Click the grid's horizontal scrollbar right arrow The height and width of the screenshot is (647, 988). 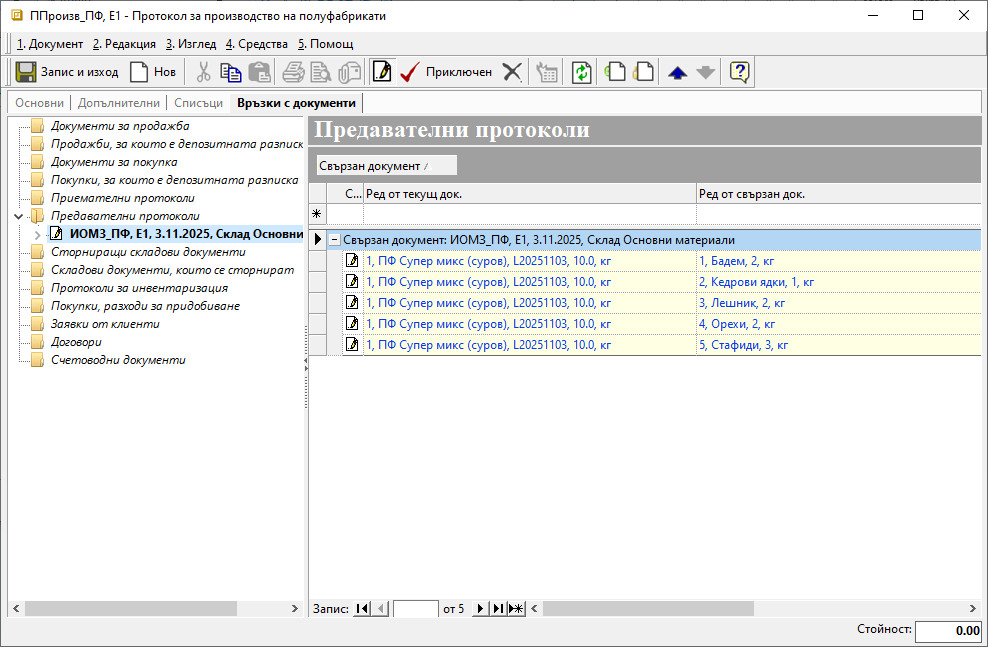click(x=972, y=608)
